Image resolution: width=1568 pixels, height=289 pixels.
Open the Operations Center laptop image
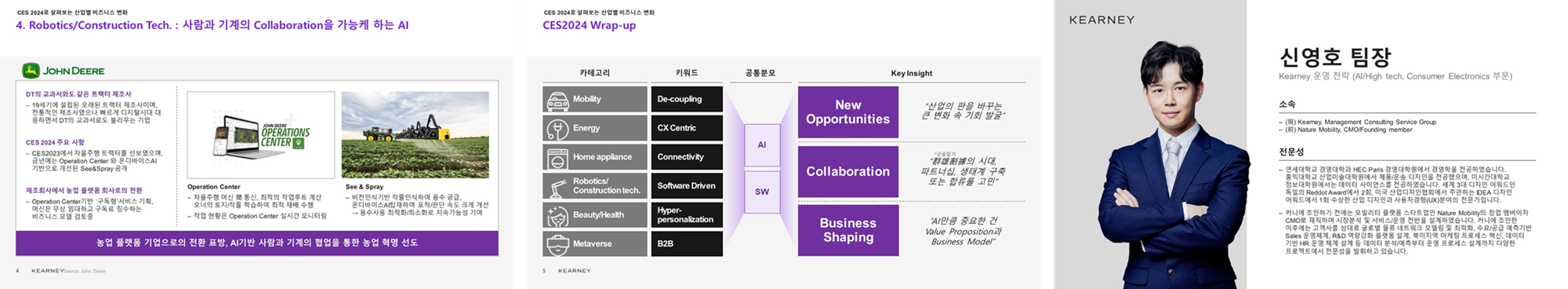[261, 135]
